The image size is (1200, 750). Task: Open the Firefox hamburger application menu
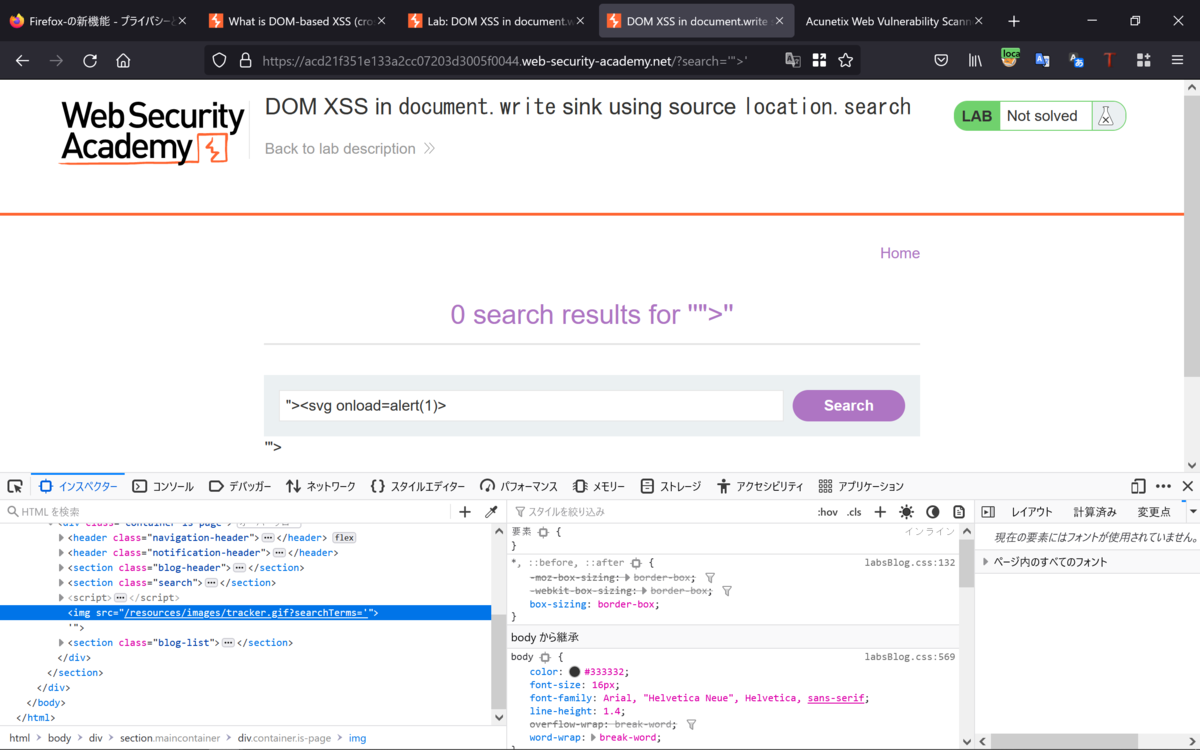(x=1177, y=60)
